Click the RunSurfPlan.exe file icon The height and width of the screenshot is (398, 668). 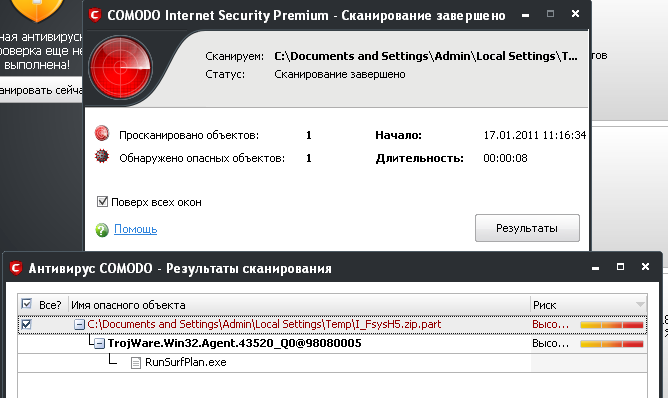pyautogui.click(x=136, y=363)
